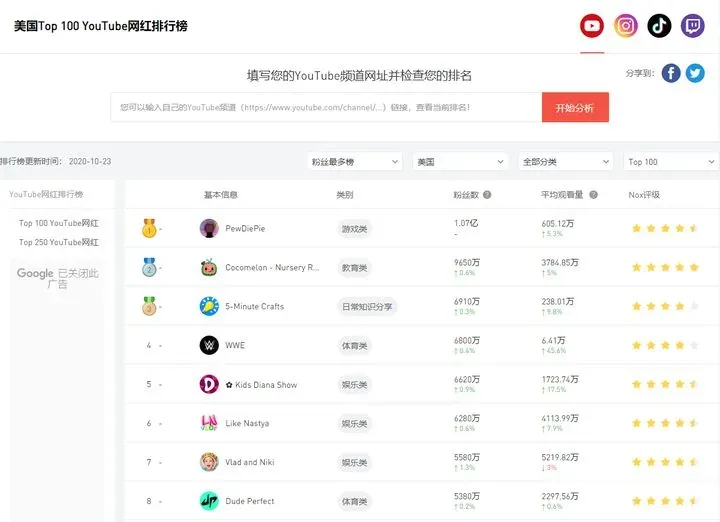720x522 pixels.
Task: Click the bronze medal rank 3 icon
Action: click(149, 306)
